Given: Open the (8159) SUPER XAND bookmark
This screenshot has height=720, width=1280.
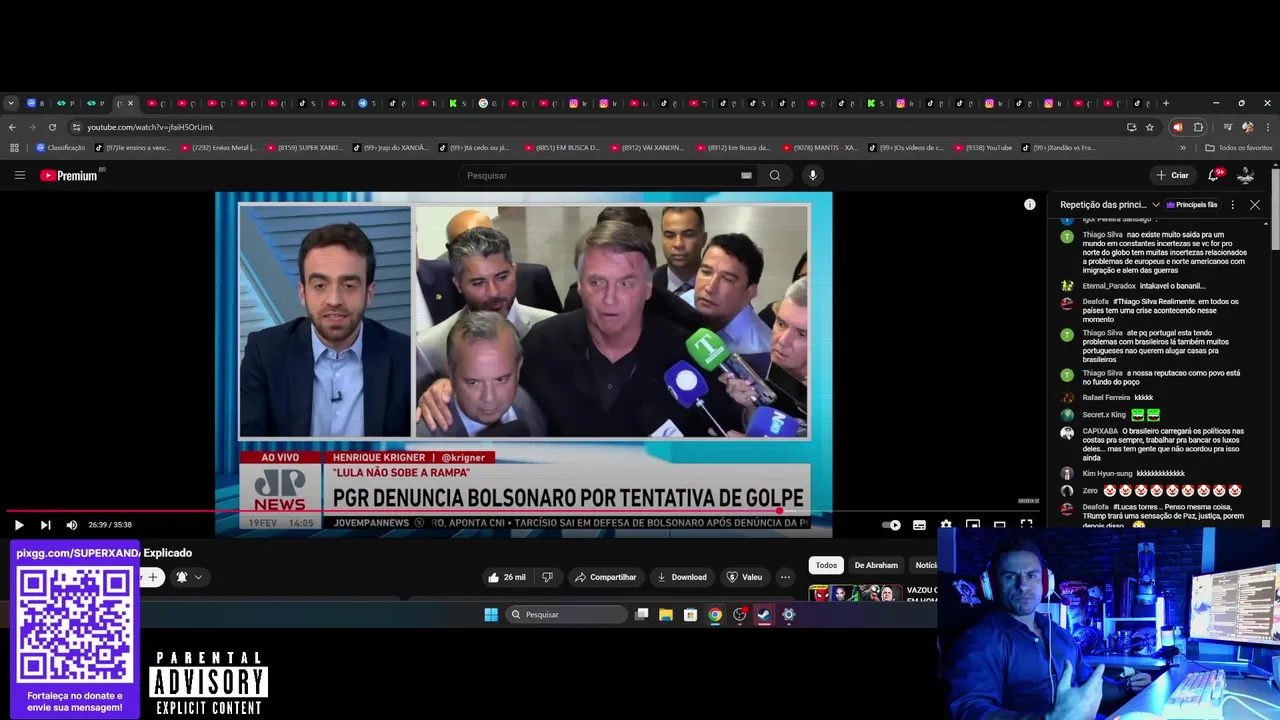Looking at the screenshot, I should tap(304, 148).
